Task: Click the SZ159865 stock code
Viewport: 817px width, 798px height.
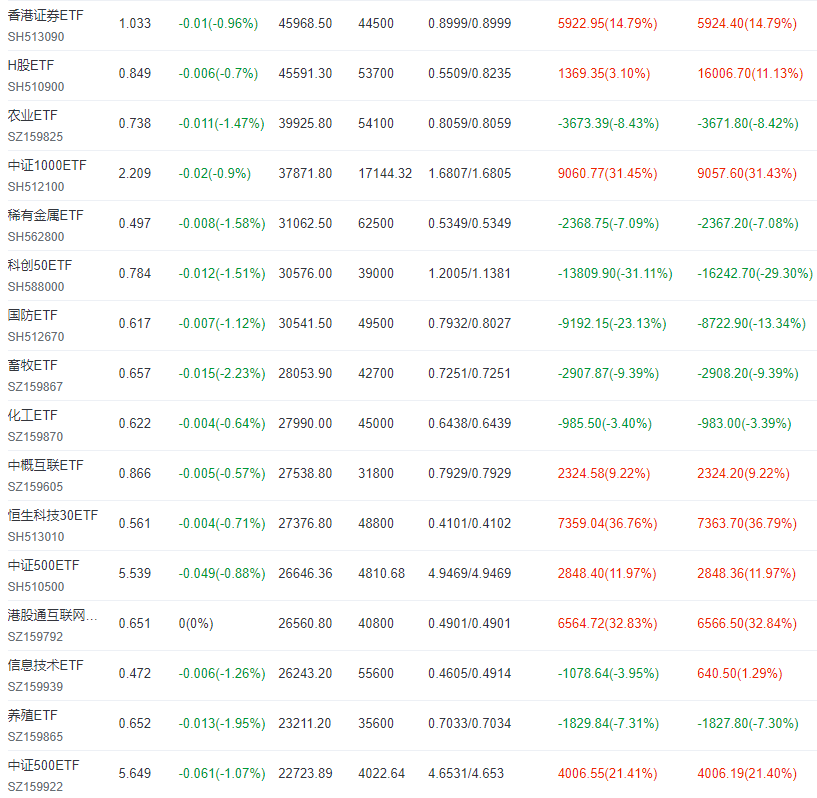Action: pos(35,737)
